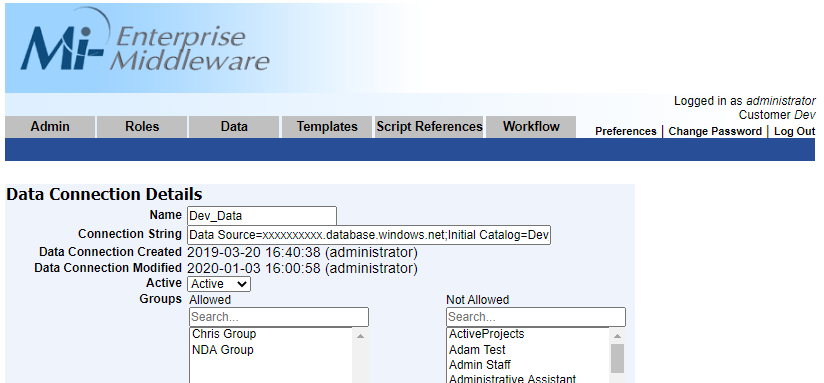This screenshot has width=824, height=383.
Task: Click the Not Allowed list scroll-up arrow
Action: (x=617, y=336)
